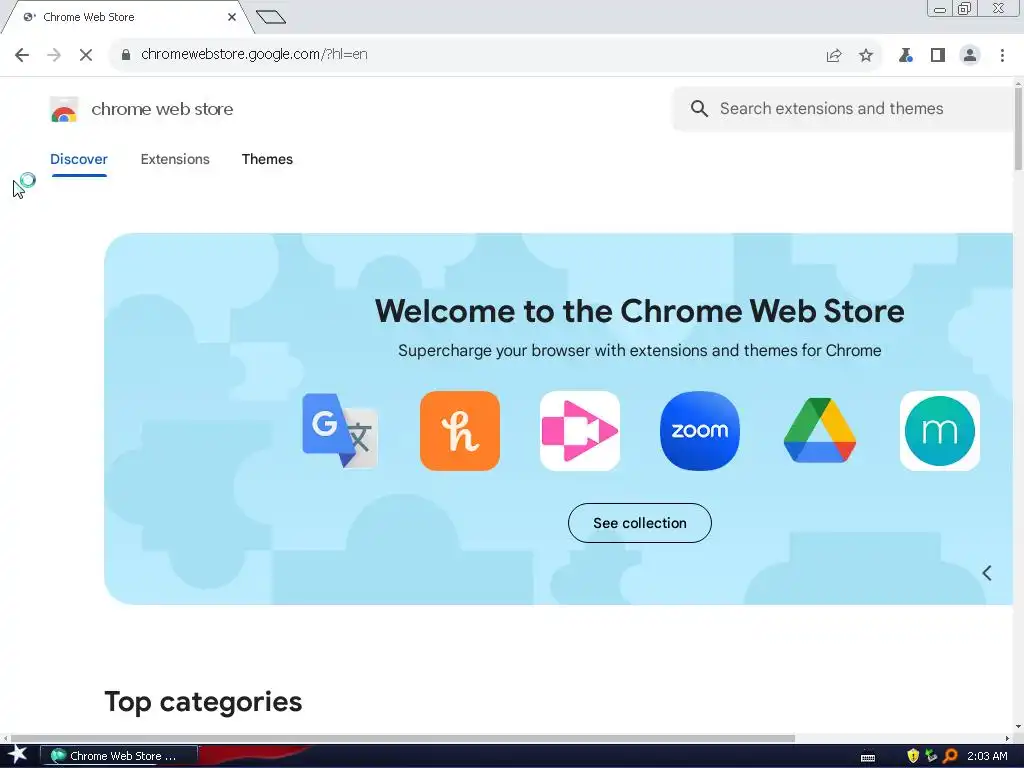
Task: Click the search magnifier icon
Action: (x=699, y=108)
